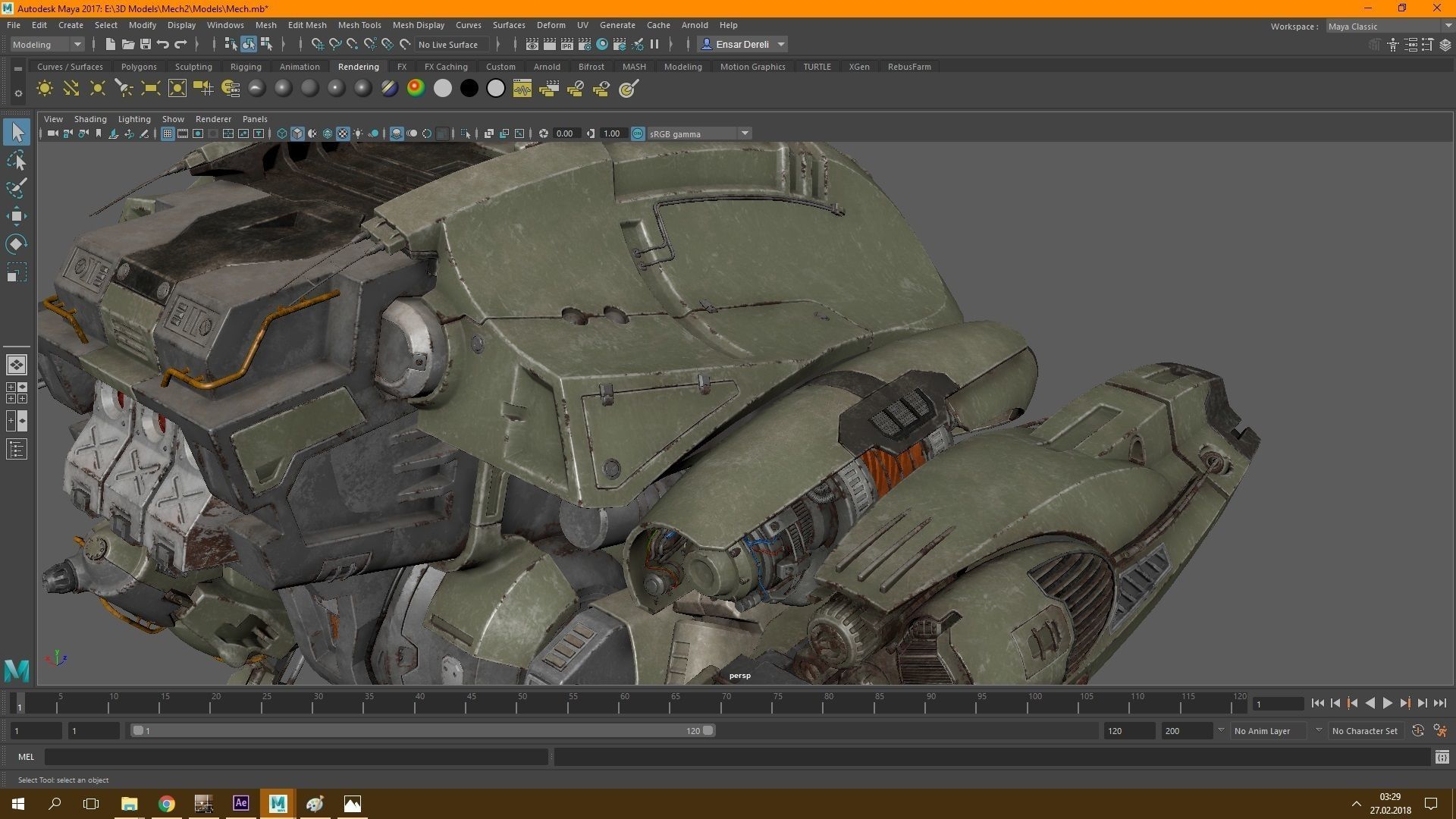Open the Mesh Tools menu
Screen dimensions: 1456x819
pos(359,25)
